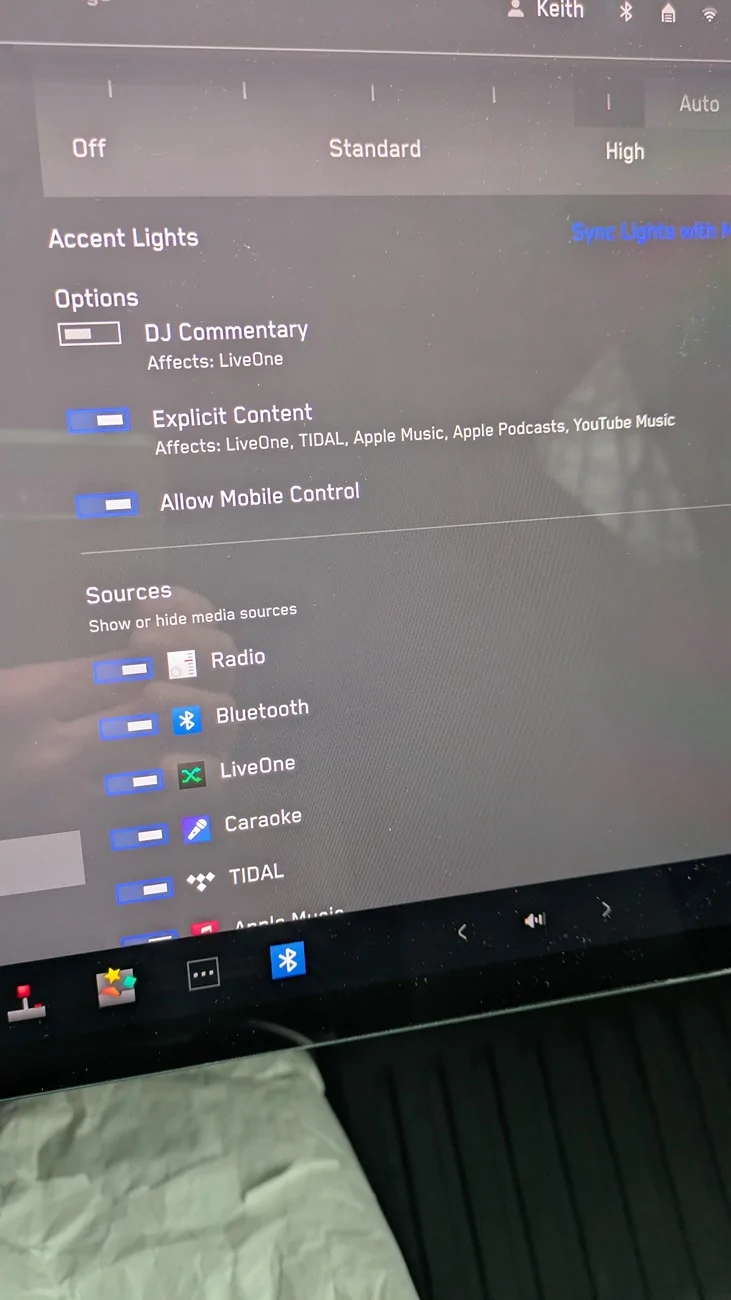Toggle the LiveOne source switch
Viewport: 731px width, 1300px height.
point(134,780)
